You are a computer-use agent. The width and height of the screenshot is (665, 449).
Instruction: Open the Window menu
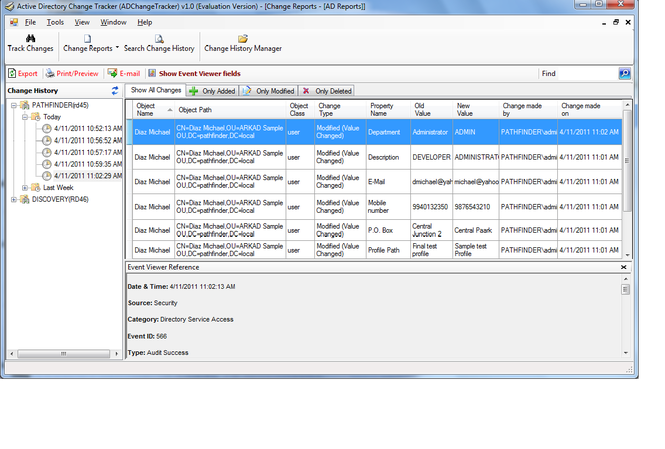point(113,22)
